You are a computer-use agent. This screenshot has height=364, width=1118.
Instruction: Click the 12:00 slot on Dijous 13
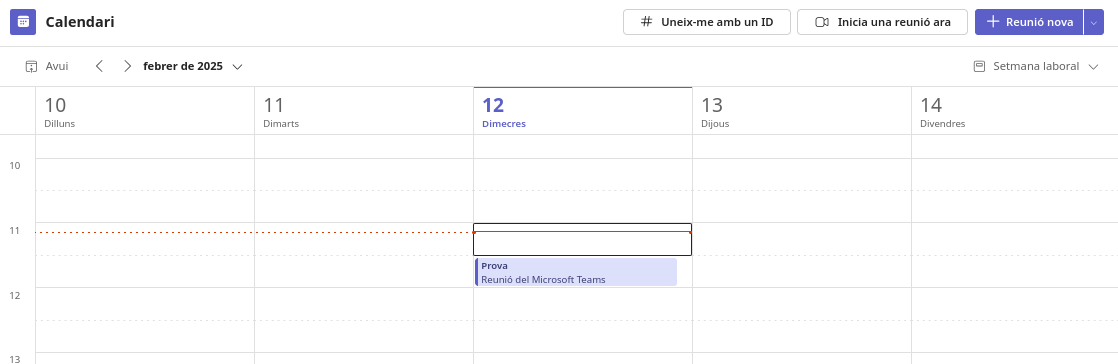coord(801,304)
